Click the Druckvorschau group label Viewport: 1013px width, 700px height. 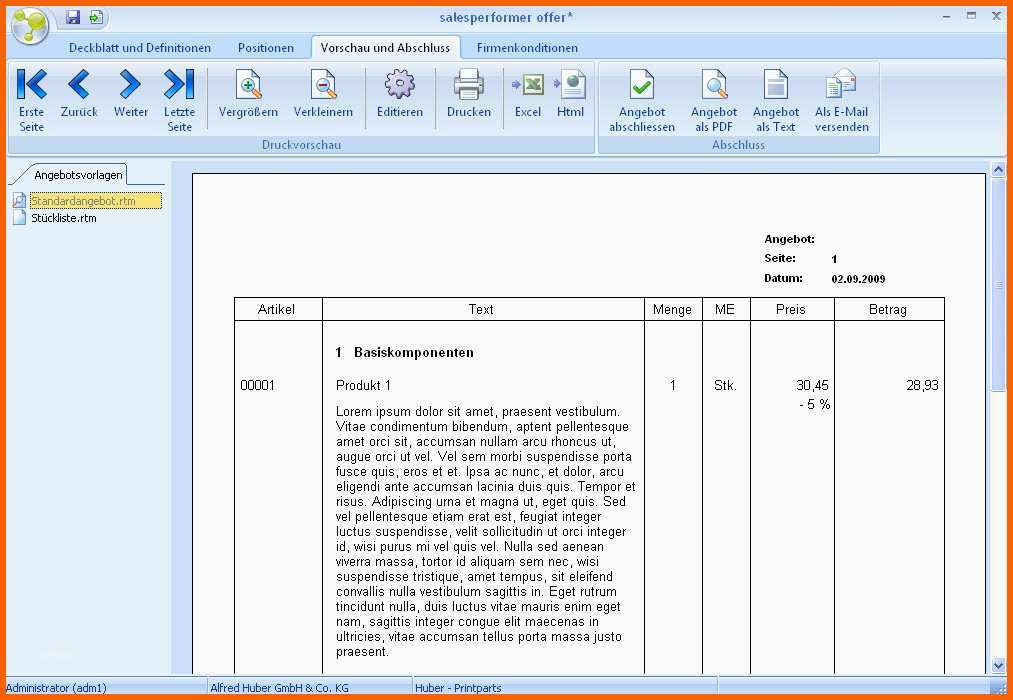point(301,145)
